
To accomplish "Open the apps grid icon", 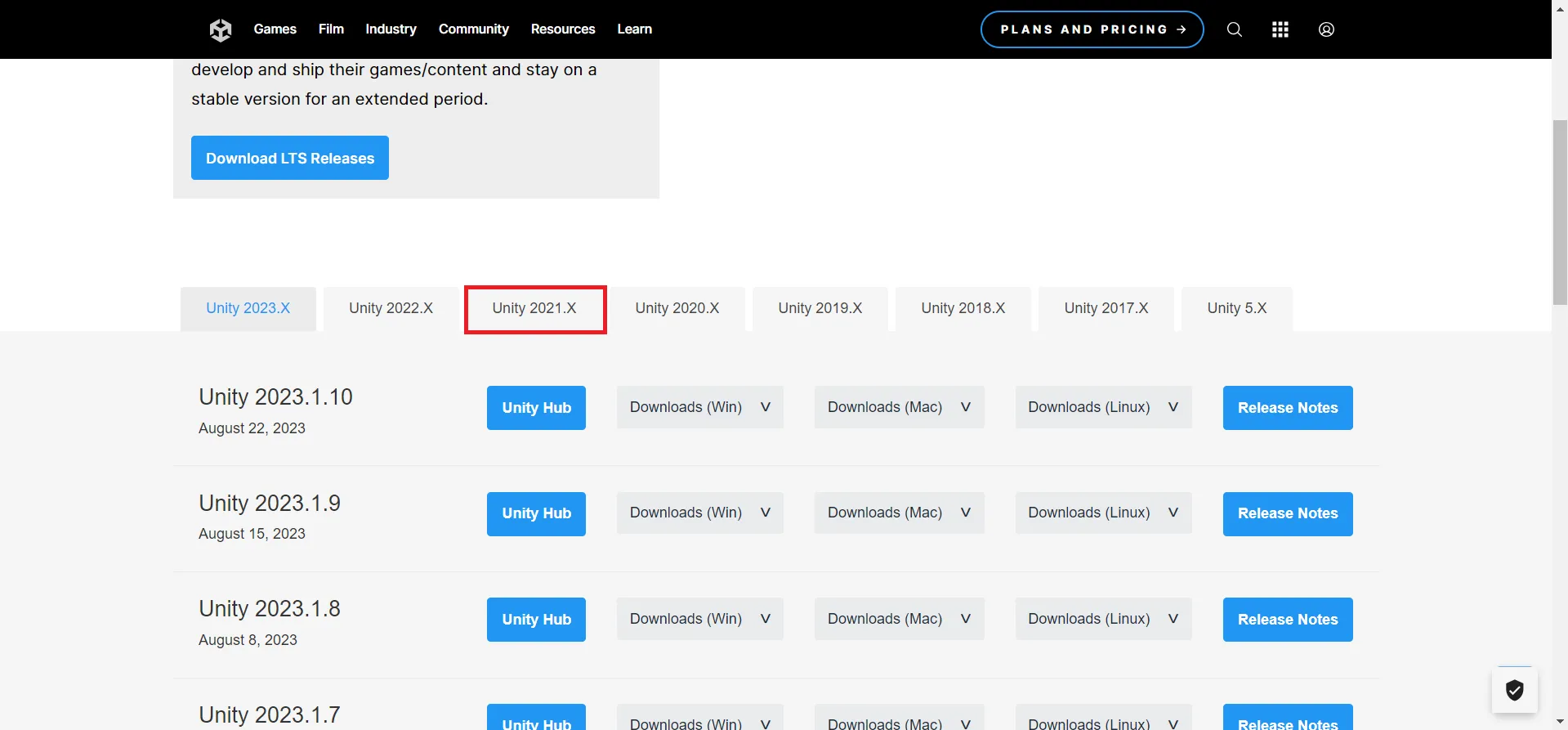I will [1280, 29].
